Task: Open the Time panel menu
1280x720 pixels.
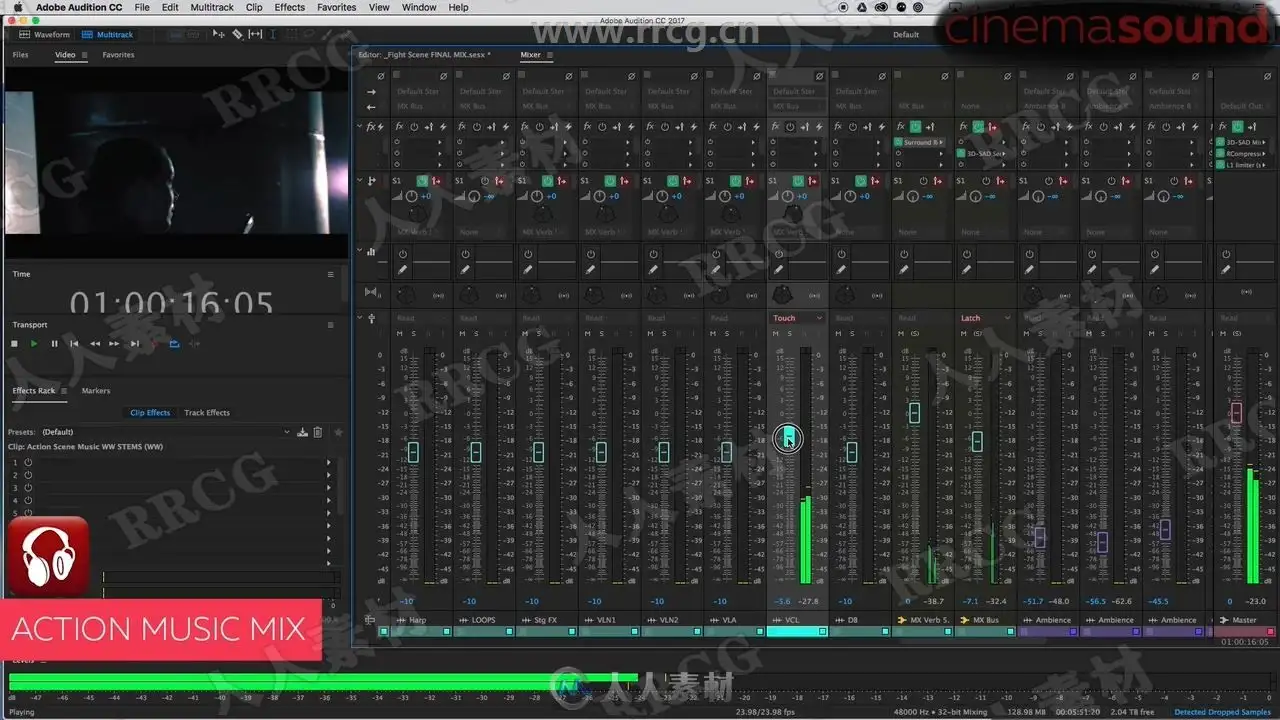Action: (x=331, y=274)
